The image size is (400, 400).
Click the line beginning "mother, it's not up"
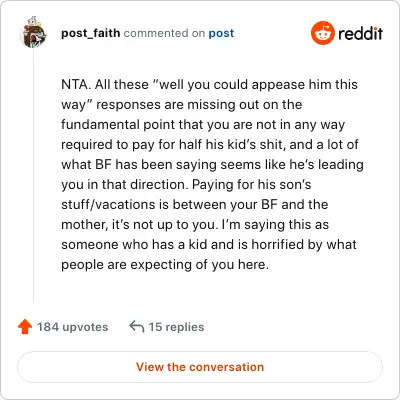(x=195, y=224)
